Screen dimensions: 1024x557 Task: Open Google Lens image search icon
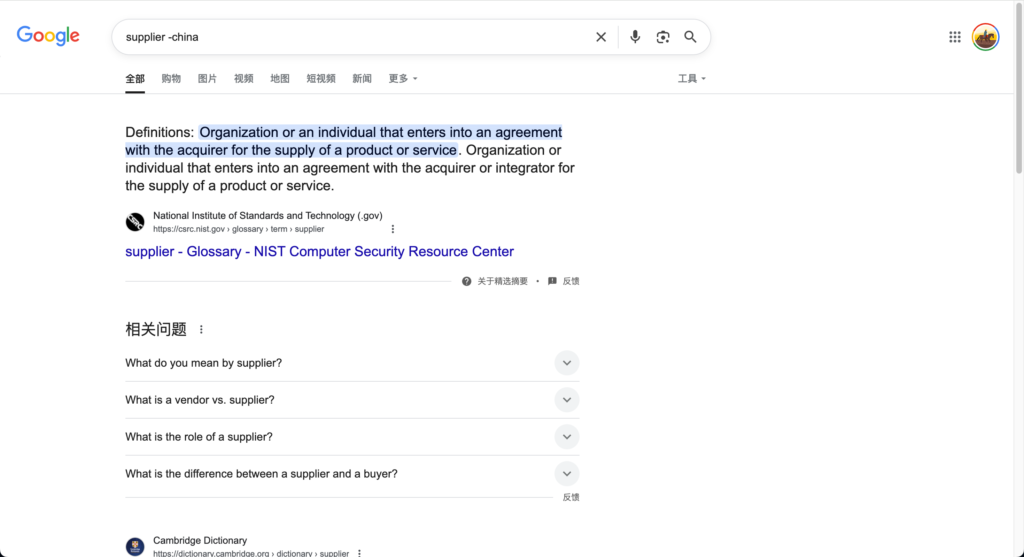[663, 37]
